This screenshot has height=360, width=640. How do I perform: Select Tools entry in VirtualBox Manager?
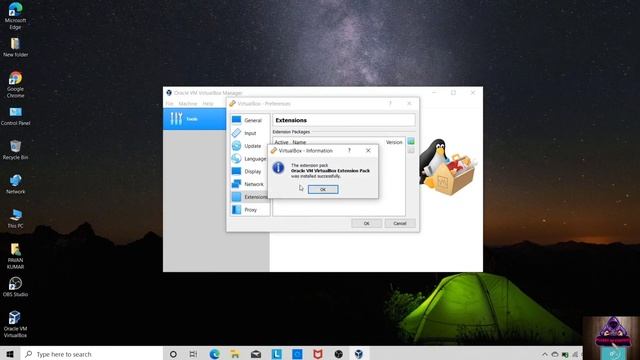coord(195,119)
